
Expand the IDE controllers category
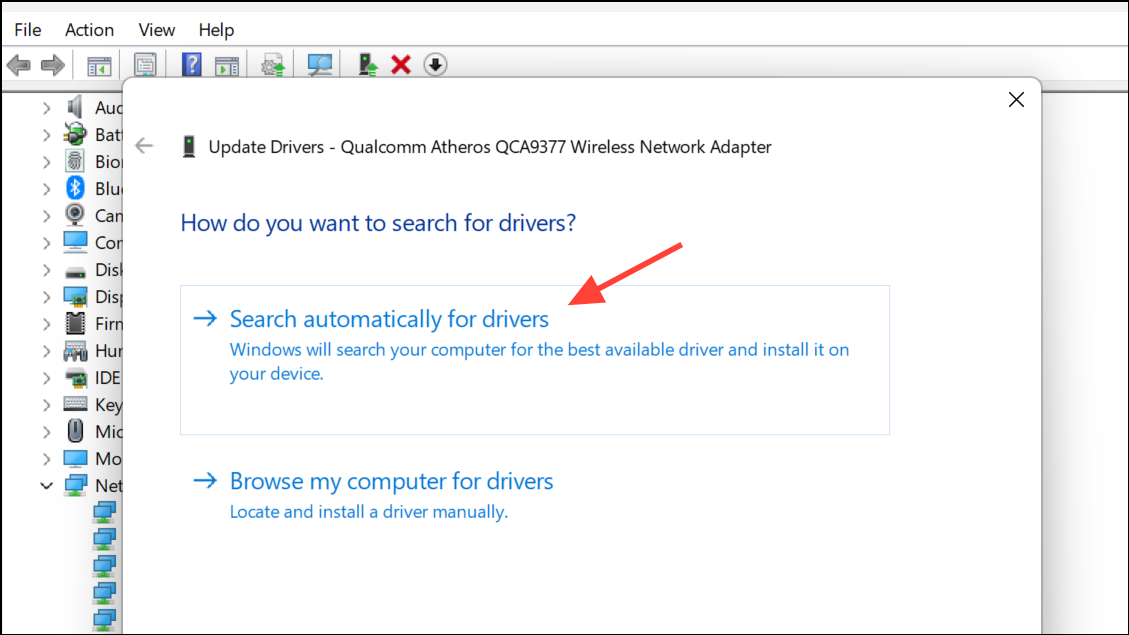pyautogui.click(x=46, y=378)
